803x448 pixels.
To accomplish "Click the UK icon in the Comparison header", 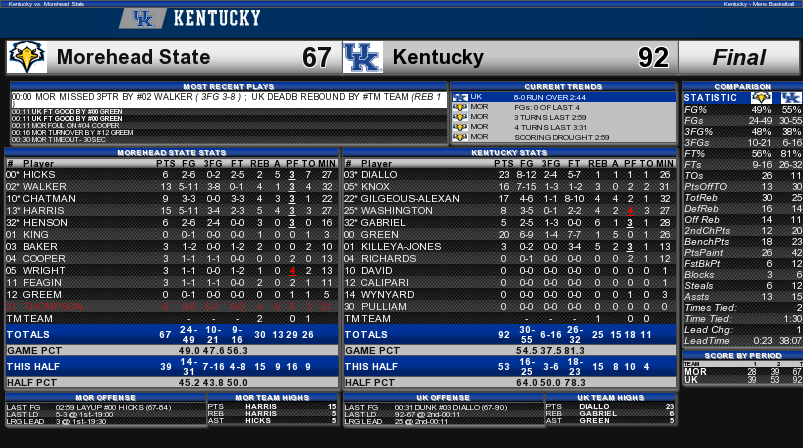I will coord(790,97).
